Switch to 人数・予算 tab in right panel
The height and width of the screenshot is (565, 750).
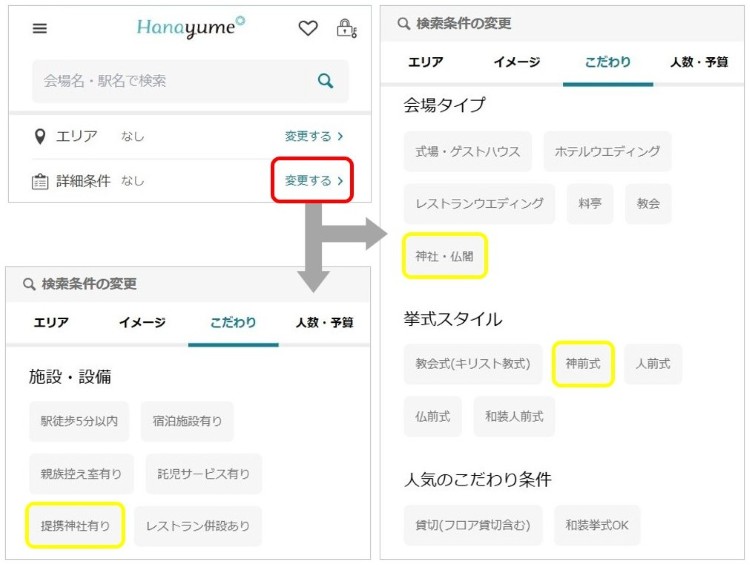pos(699,62)
